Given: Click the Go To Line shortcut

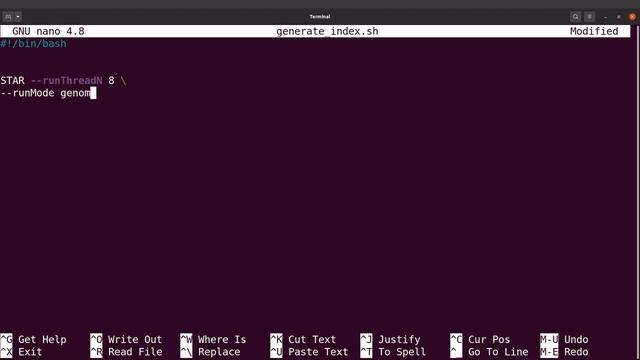Looking at the screenshot, I should tap(489, 352).
